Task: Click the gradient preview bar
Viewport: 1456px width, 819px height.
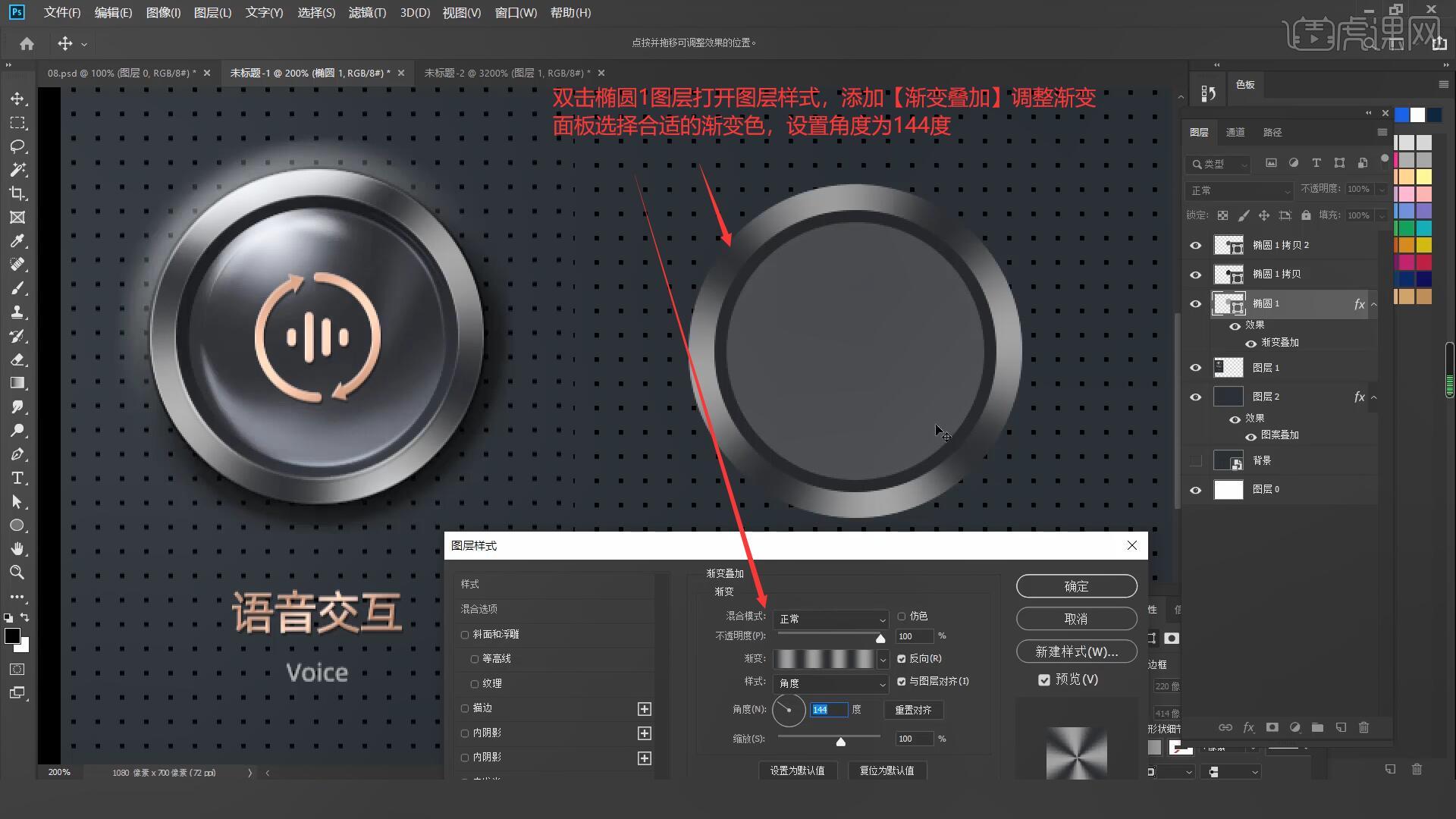Action: click(x=825, y=659)
